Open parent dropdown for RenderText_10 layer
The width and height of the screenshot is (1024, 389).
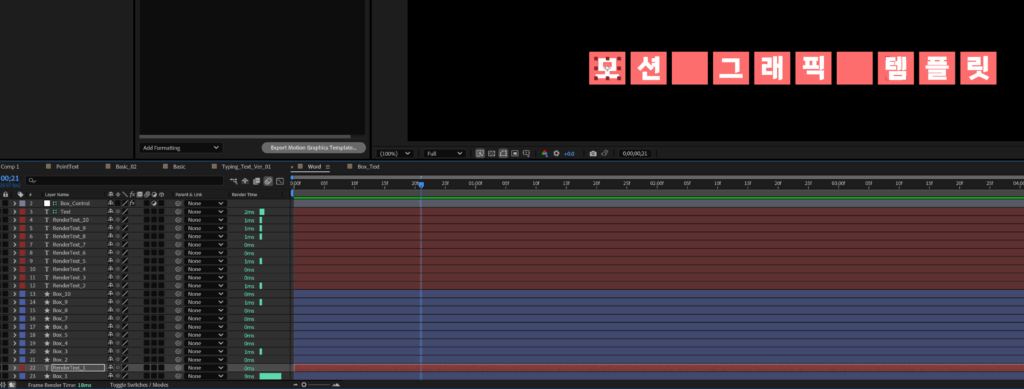coord(206,220)
